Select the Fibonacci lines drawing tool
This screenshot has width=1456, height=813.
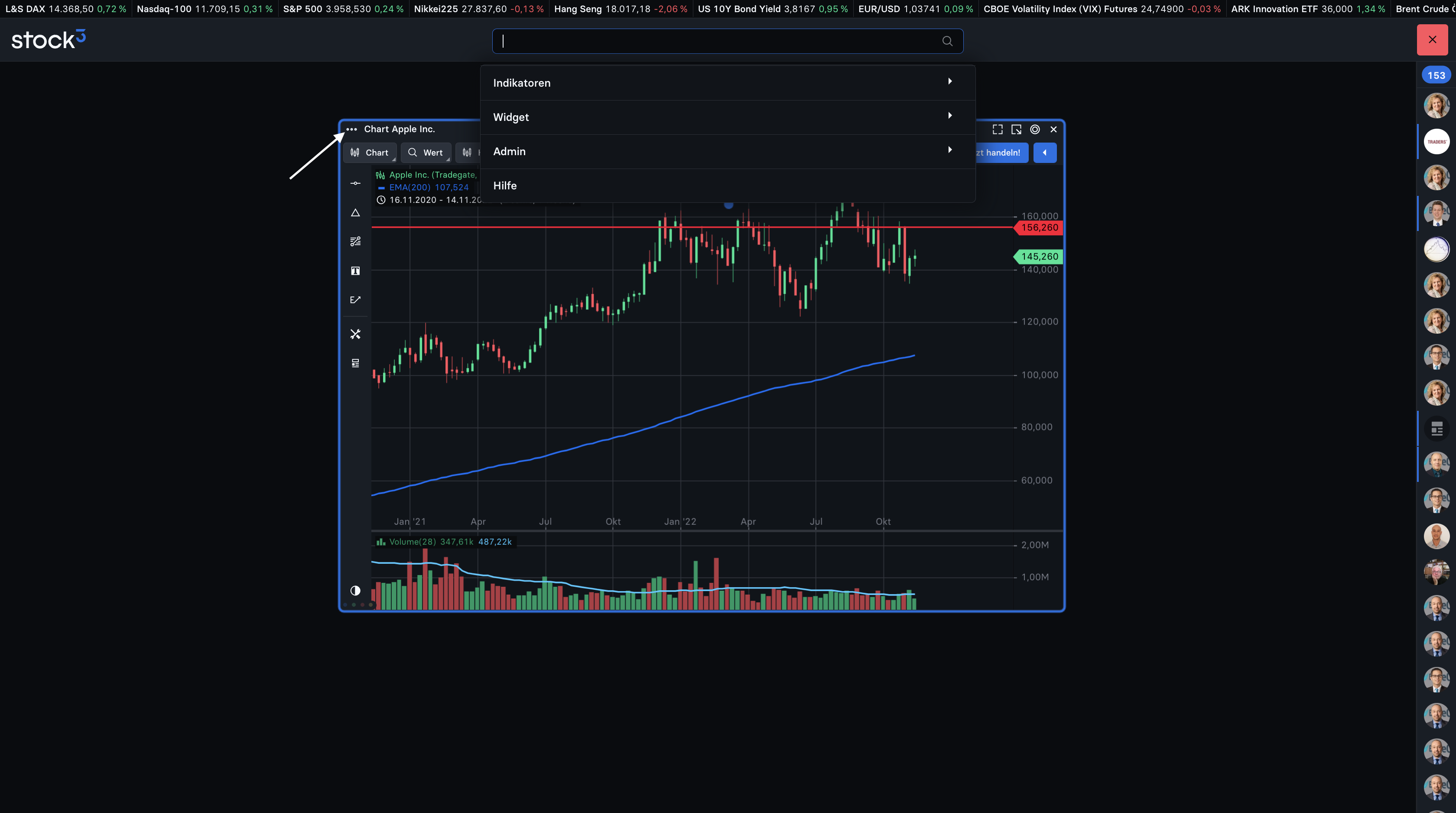[x=355, y=241]
